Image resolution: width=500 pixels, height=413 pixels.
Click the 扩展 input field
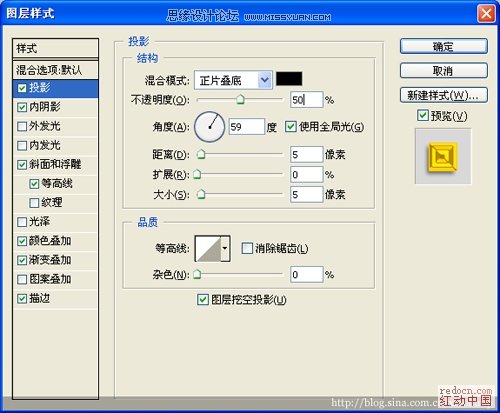306,174
